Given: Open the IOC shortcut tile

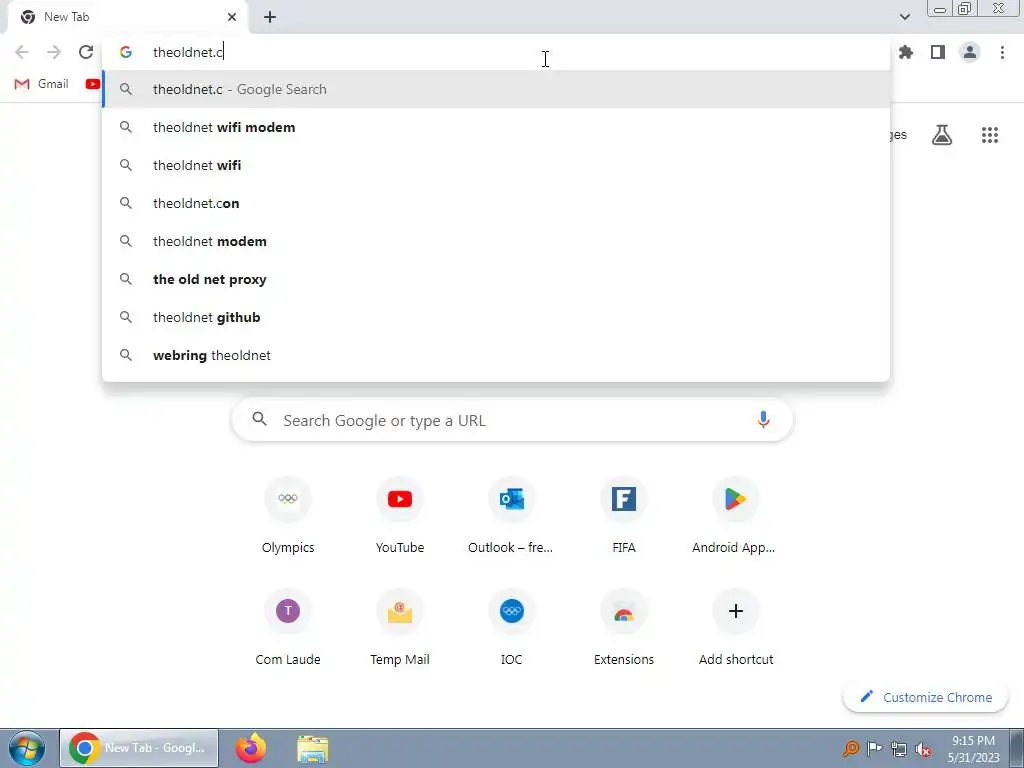Looking at the screenshot, I should tap(511, 628).
